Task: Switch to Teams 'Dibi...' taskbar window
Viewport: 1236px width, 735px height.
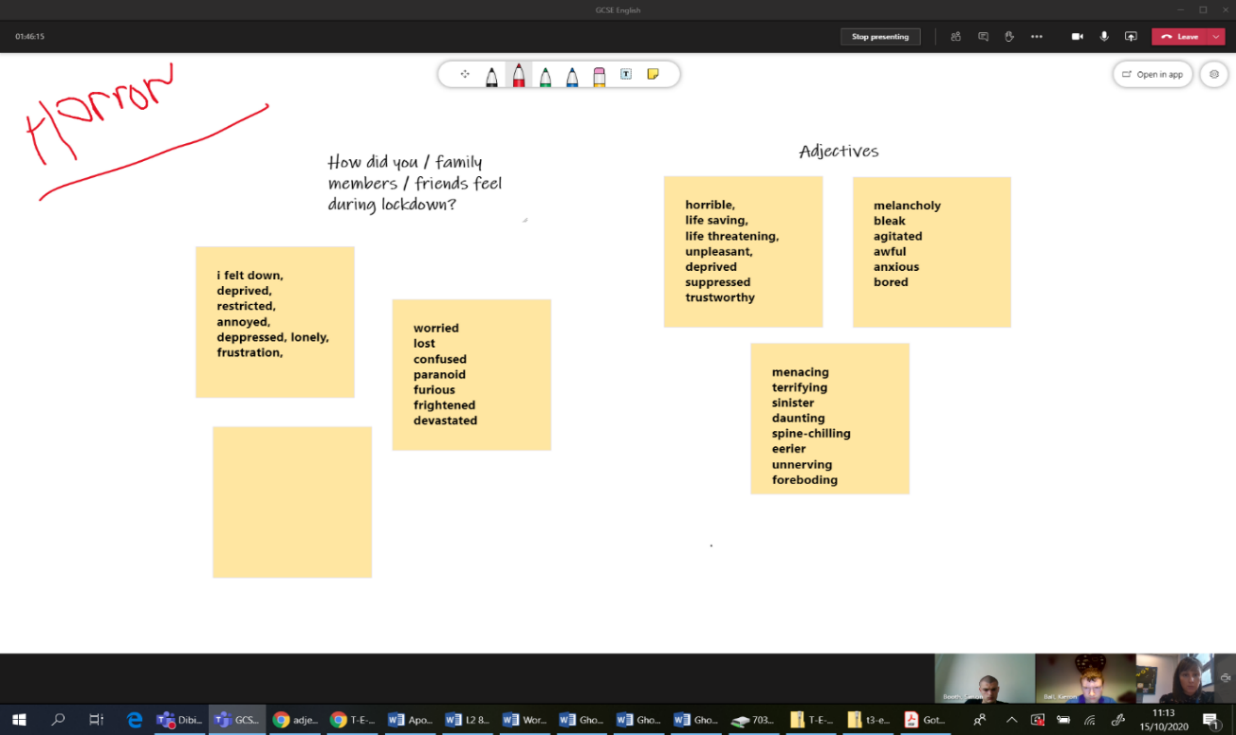Action: click(180, 720)
